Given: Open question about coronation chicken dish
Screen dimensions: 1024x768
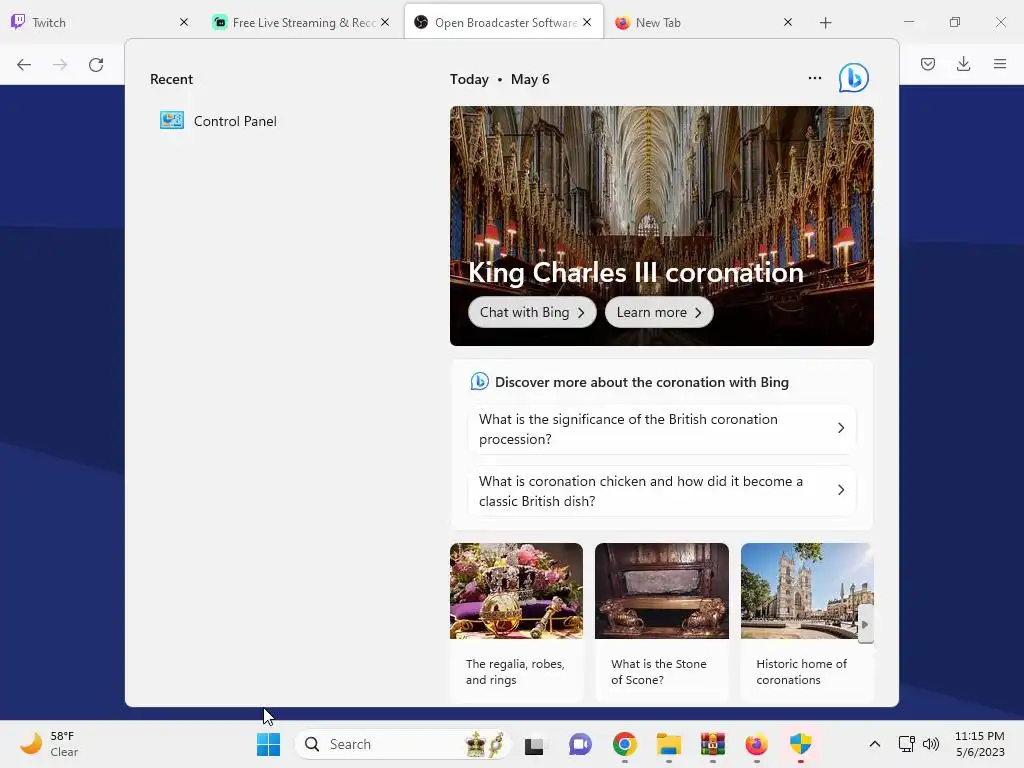Looking at the screenshot, I should tap(662, 491).
